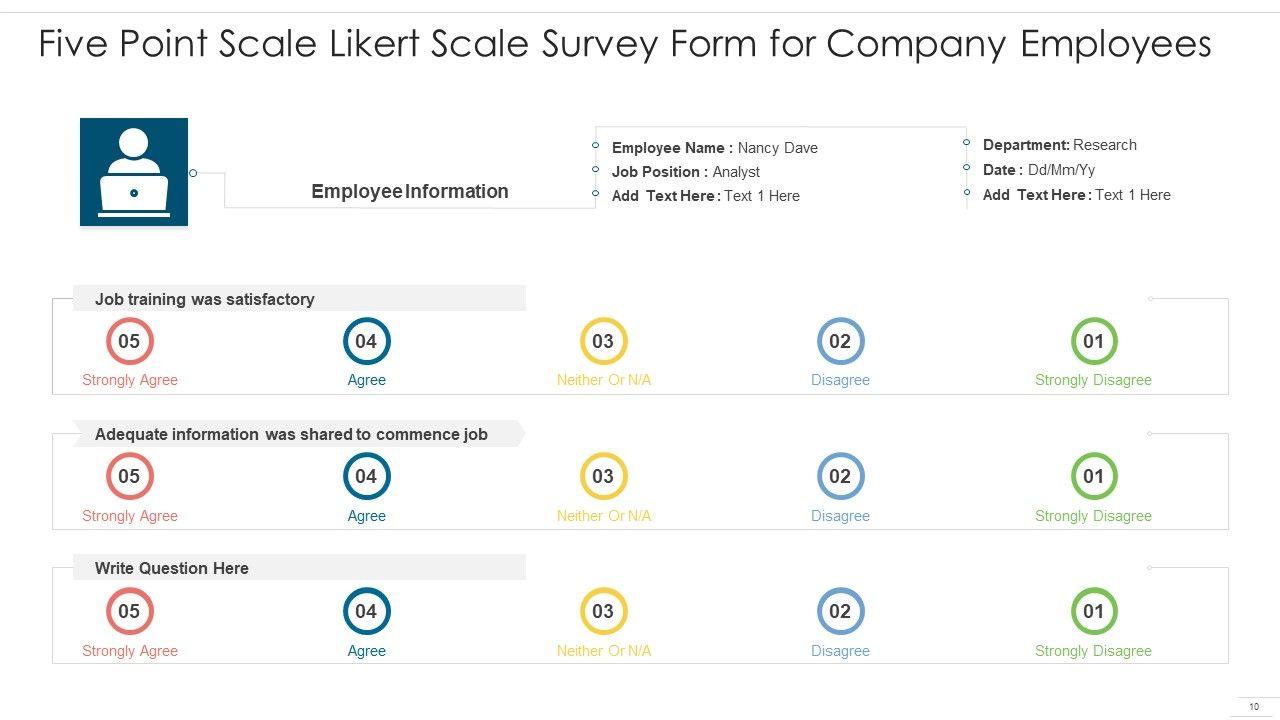Viewport: 1280px width, 720px height.
Task: Pick 03 Neither for job training question
Action: (603, 342)
